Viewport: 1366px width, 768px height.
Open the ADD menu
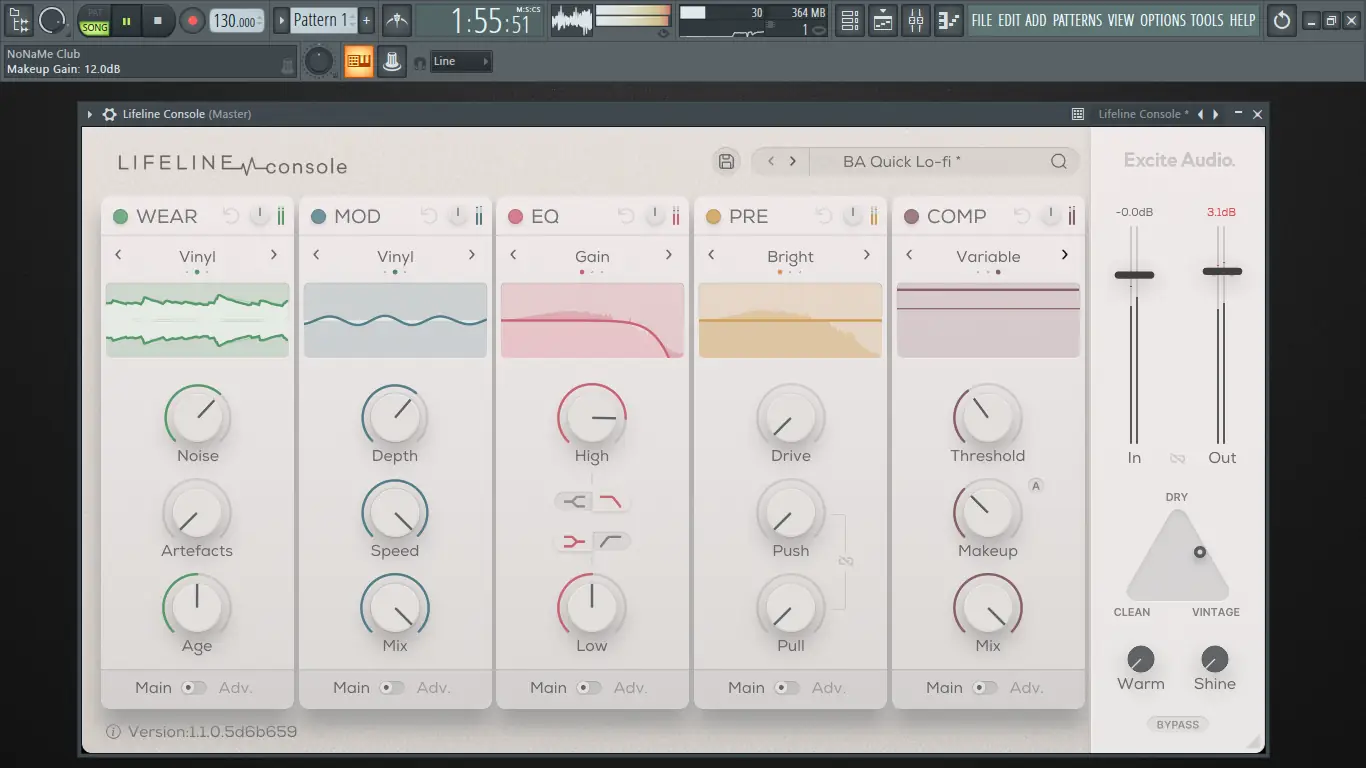tap(1035, 20)
